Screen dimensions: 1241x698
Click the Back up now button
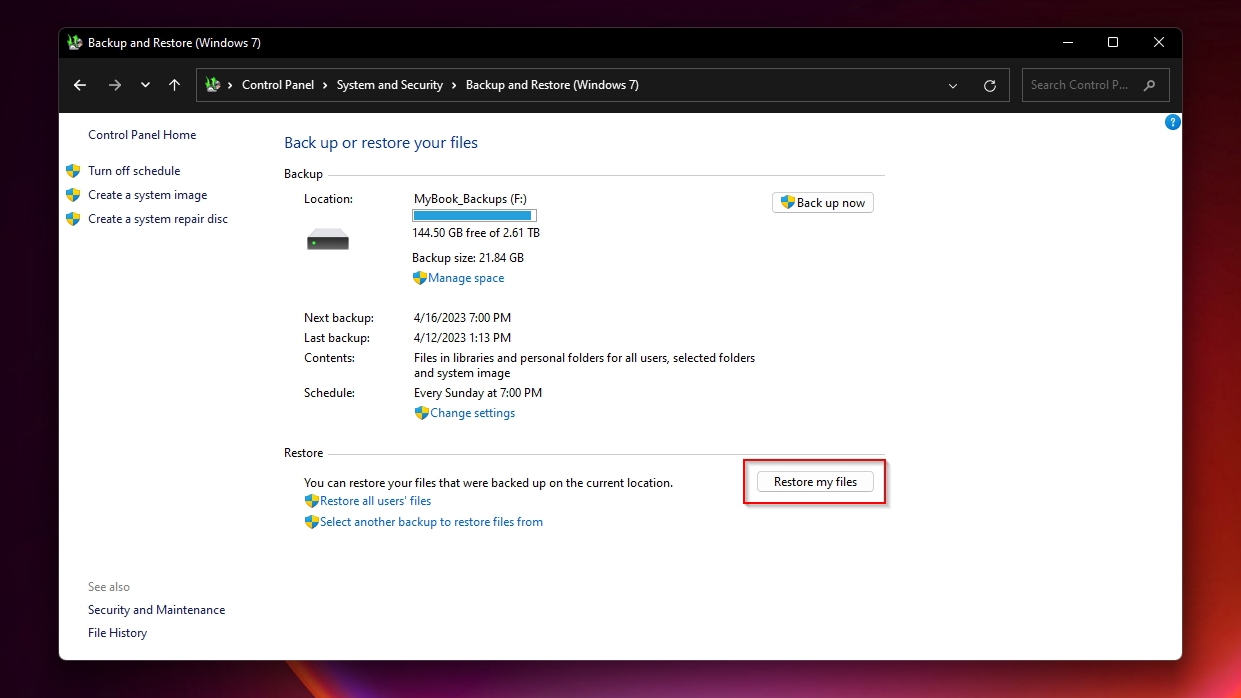pos(823,203)
